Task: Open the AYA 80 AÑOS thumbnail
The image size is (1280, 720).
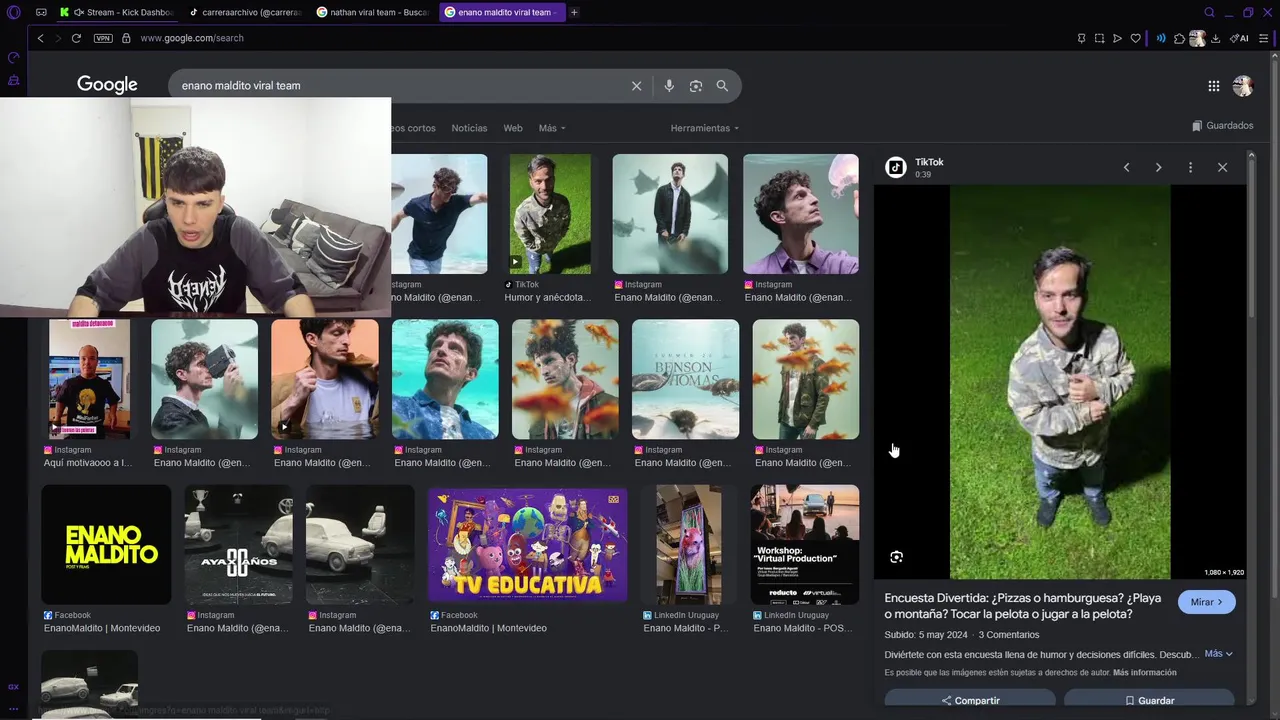Action: pyautogui.click(x=238, y=544)
